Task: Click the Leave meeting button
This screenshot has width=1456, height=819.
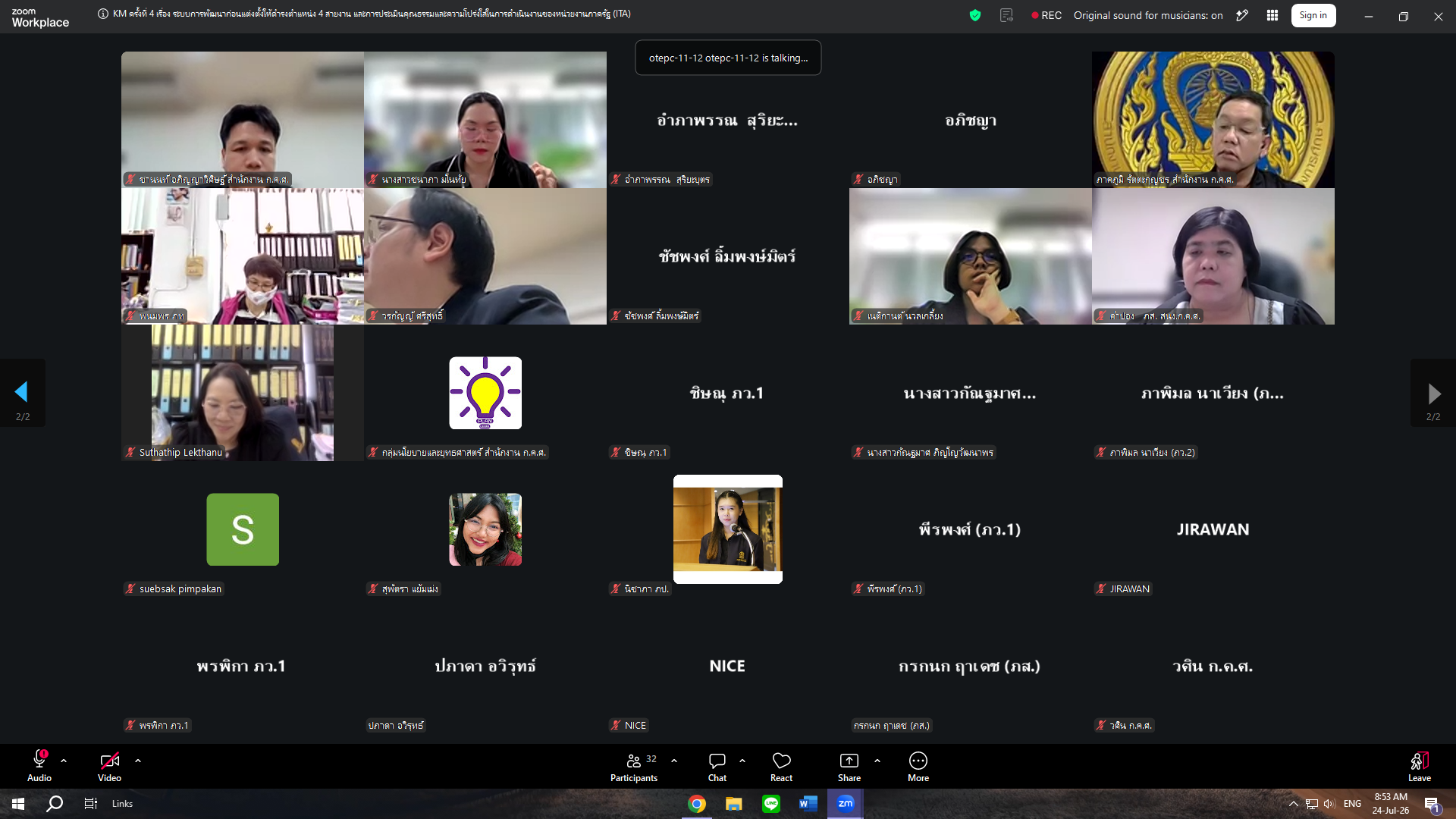Action: click(1420, 766)
